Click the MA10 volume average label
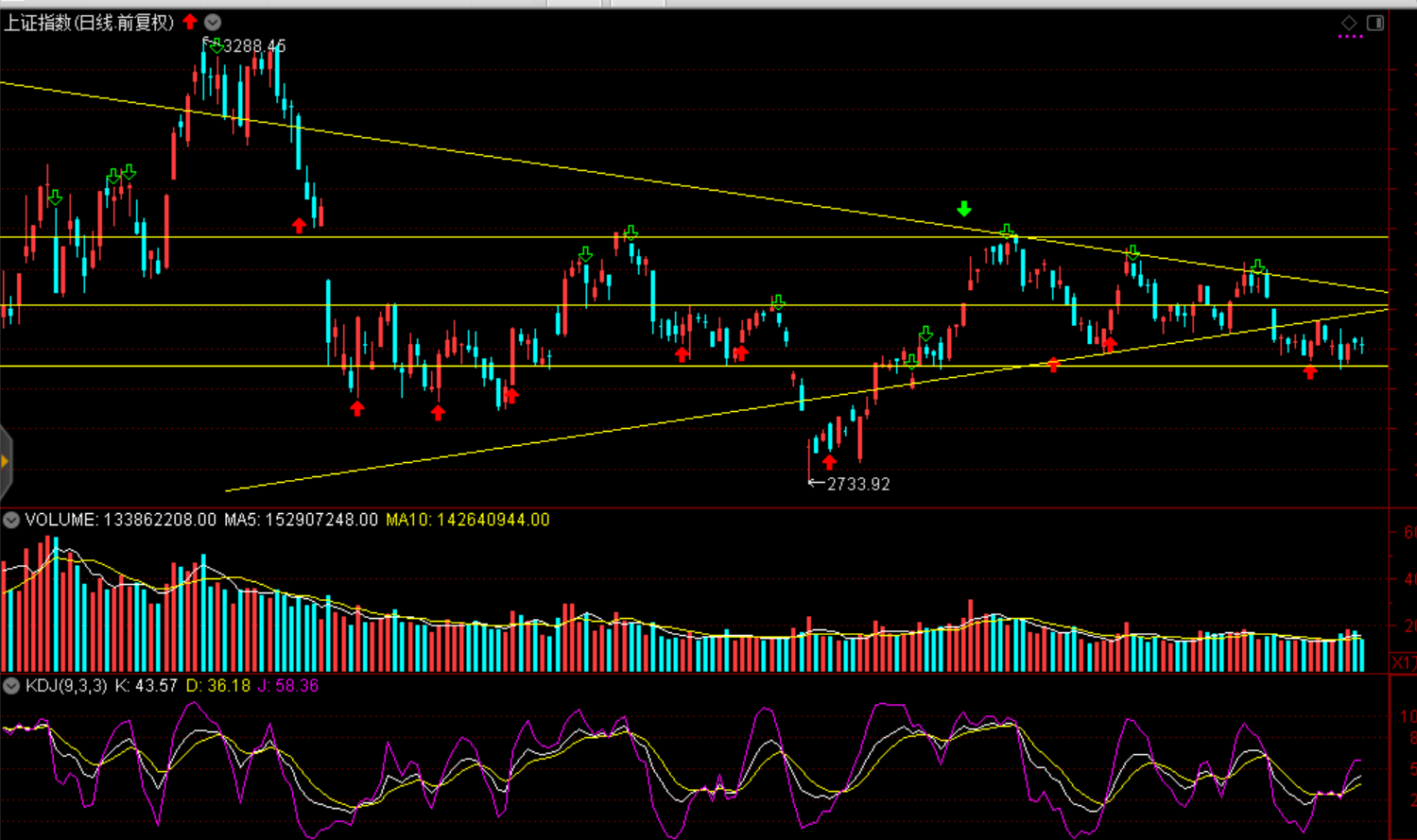 (467, 520)
